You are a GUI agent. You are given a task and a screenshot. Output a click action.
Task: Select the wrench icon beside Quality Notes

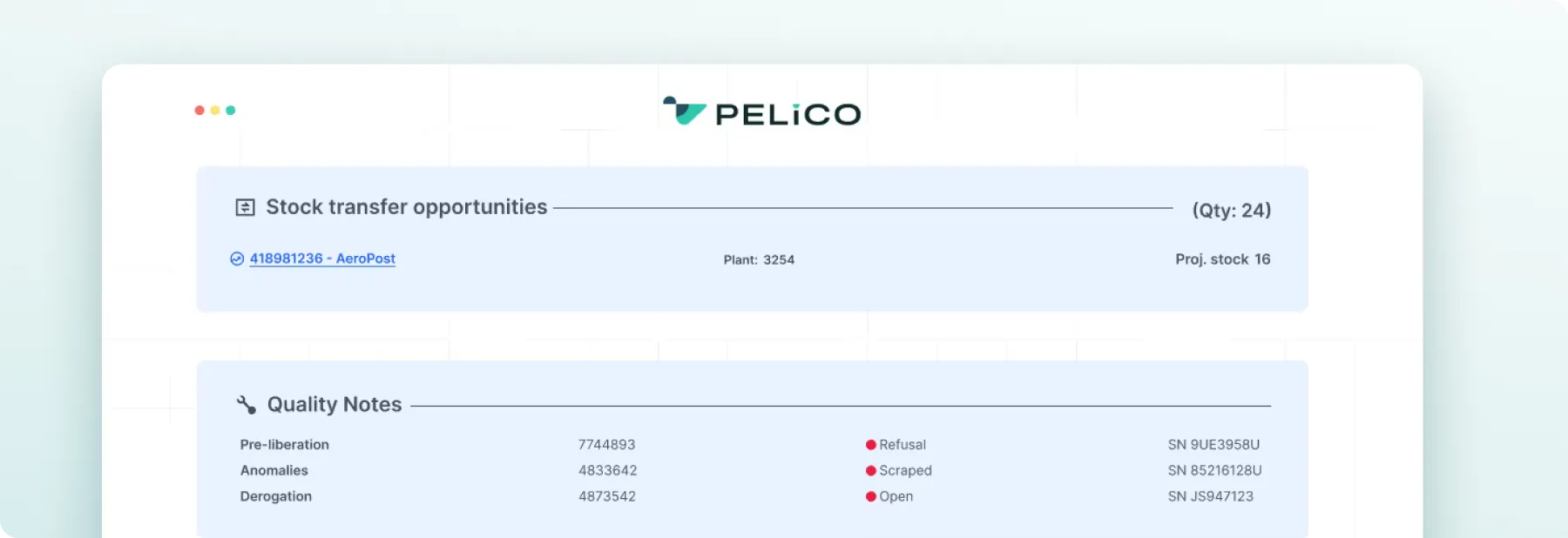[x=247, y=404]
